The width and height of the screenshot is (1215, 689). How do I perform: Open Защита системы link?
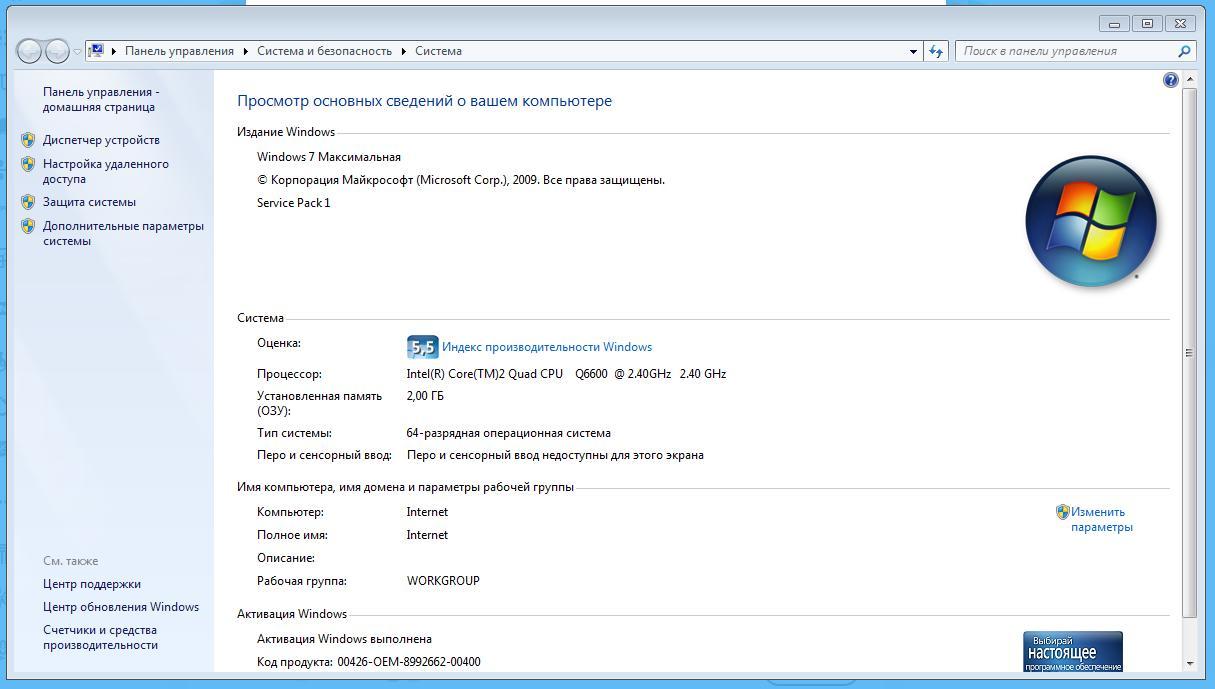pyautogui.click(x=89, y=202)
